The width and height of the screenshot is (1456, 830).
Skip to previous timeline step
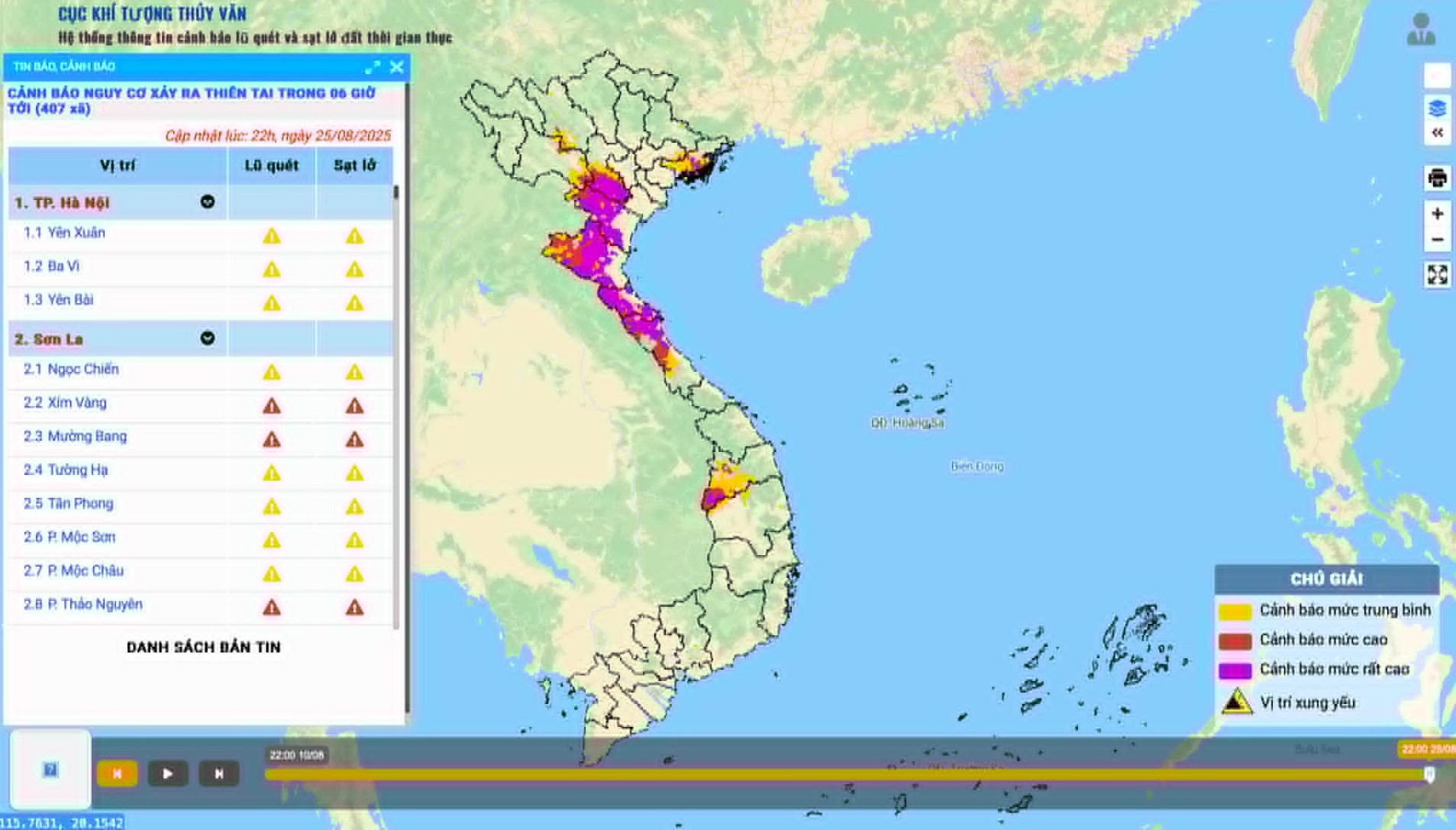coord(117,773)
